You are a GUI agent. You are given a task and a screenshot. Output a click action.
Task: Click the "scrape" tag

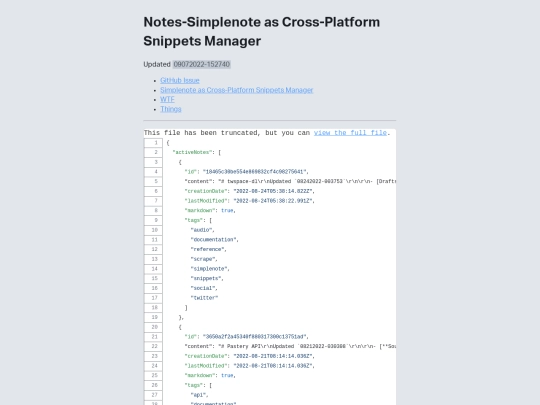point(203,259)
